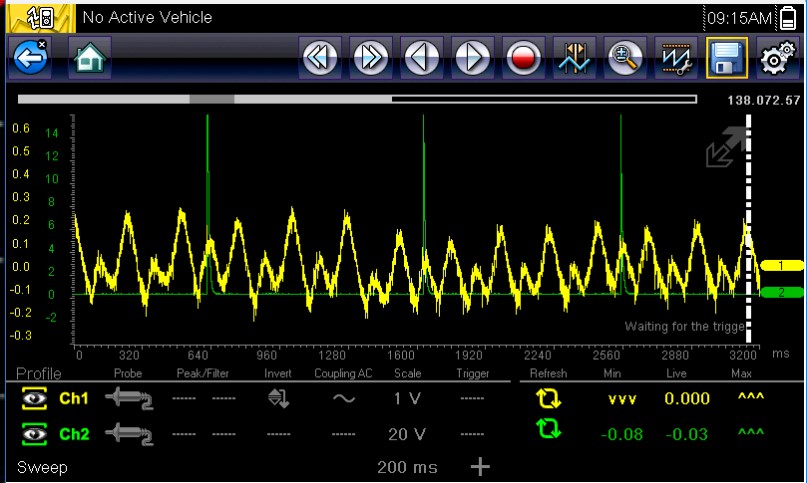Go to the Home screen
Image resolution: width=807 pixels, height=483 pixels.
tap(89, 60)
